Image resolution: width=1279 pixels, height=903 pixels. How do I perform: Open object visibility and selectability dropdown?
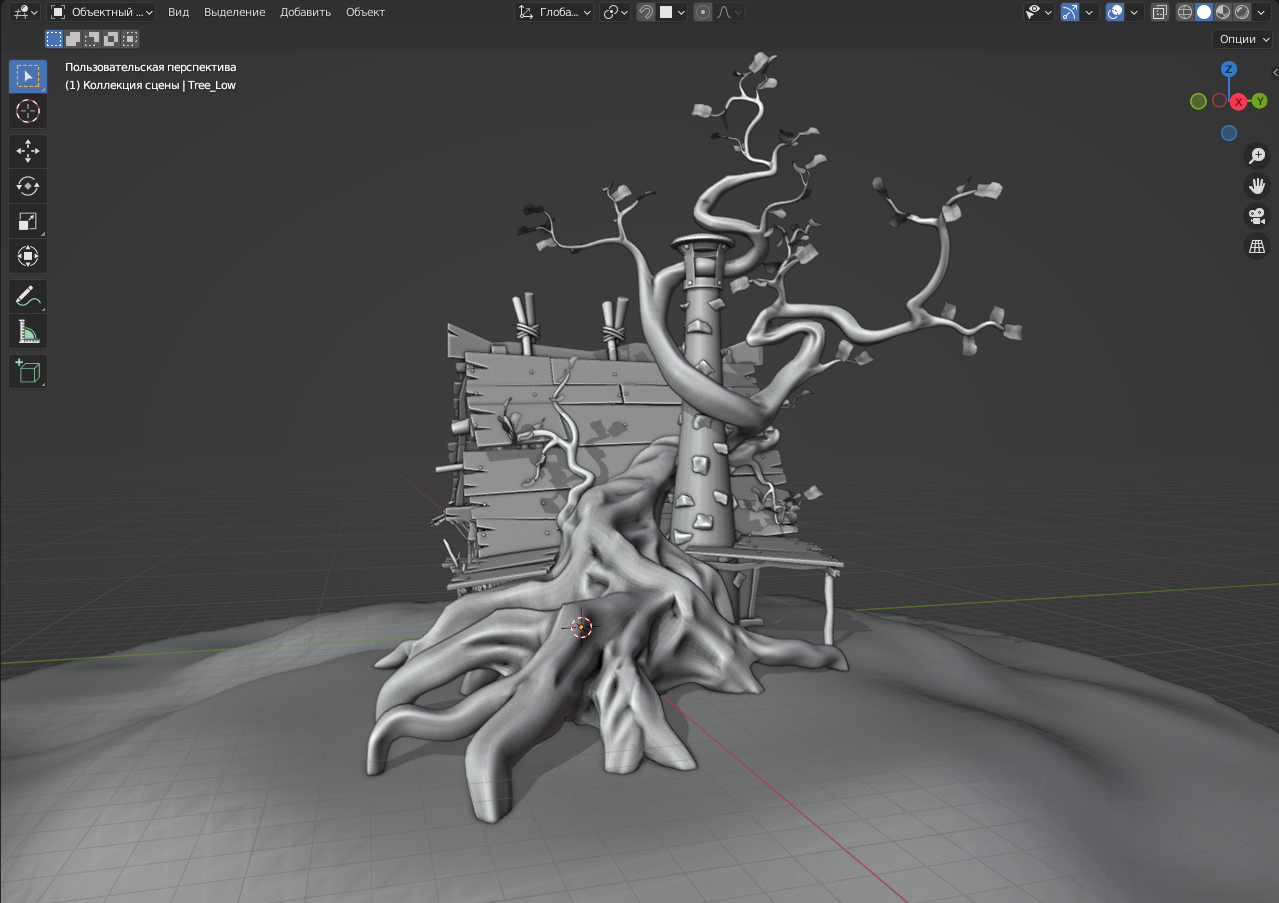click(1039, 12)
